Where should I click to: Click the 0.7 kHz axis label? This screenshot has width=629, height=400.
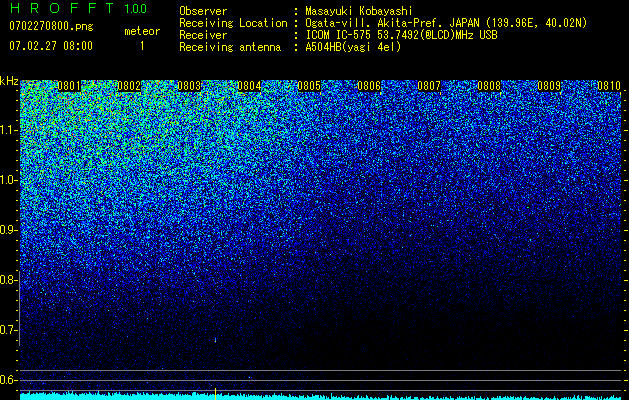[9, 330]
